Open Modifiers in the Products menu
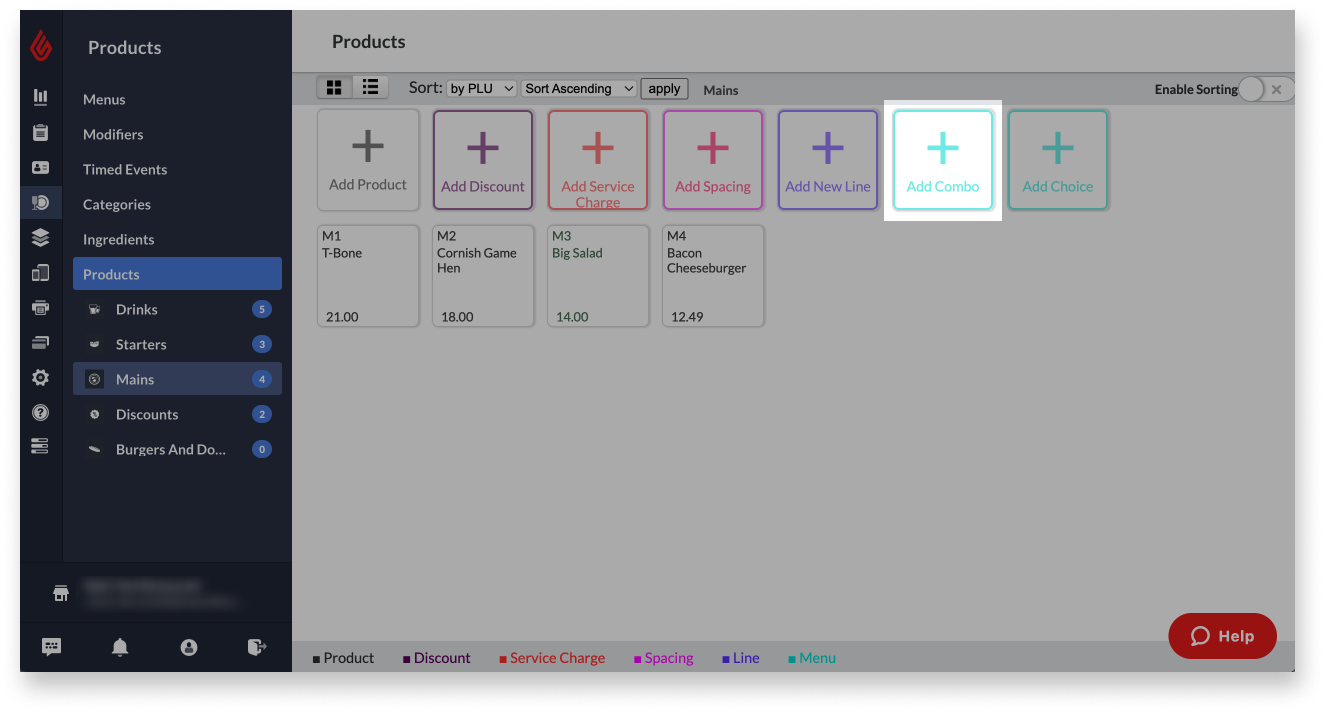The height and width of the screenshot is (712, 1325). click(113, 134)
